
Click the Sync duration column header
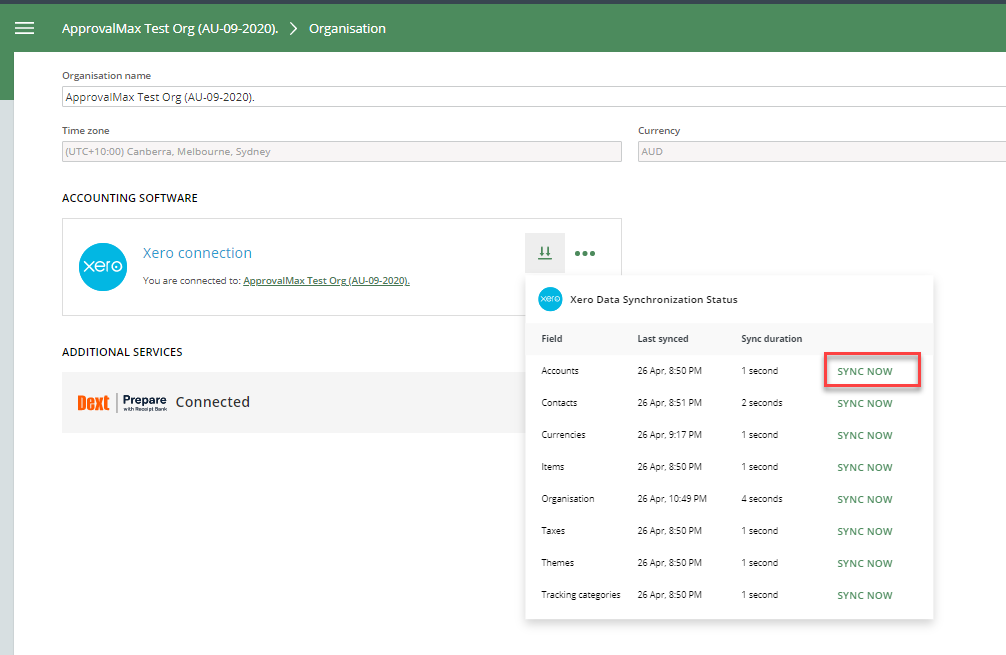772,339
